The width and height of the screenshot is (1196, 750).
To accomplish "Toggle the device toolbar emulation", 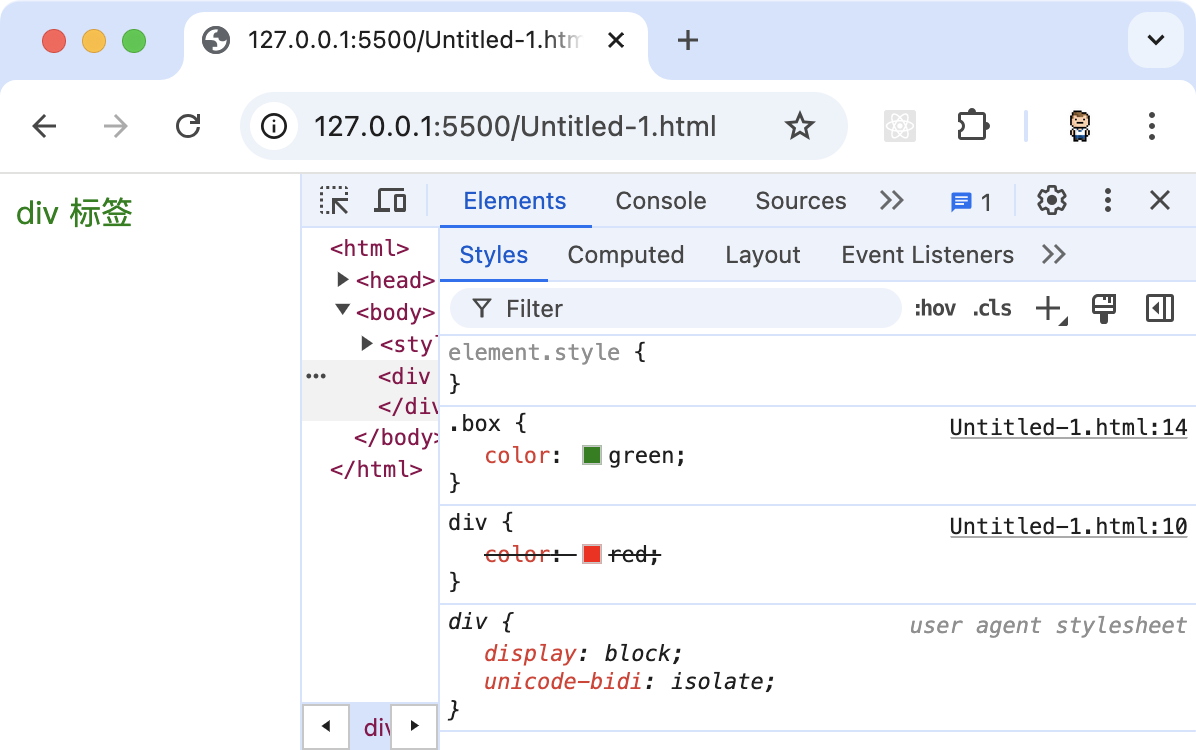I will pos(390,201).
